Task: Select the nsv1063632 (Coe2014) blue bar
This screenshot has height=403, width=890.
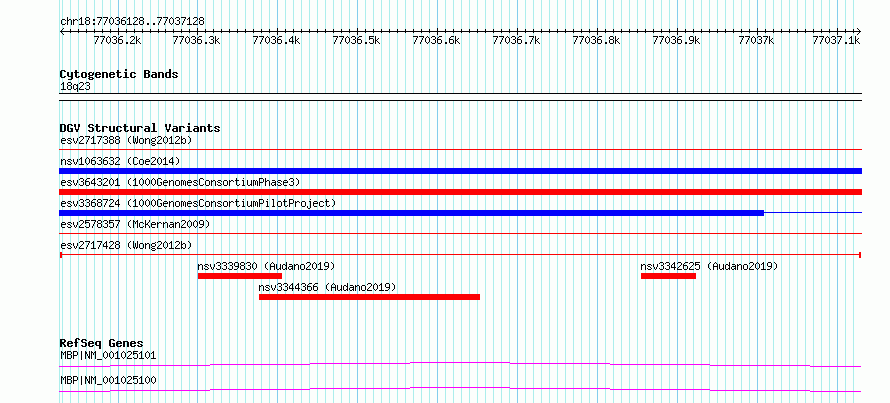Action: 460,171
